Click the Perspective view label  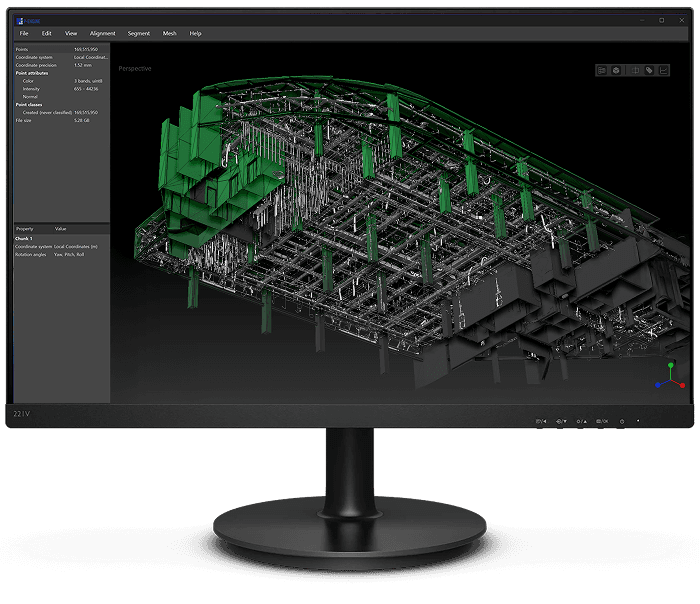(x=135, y=68)
